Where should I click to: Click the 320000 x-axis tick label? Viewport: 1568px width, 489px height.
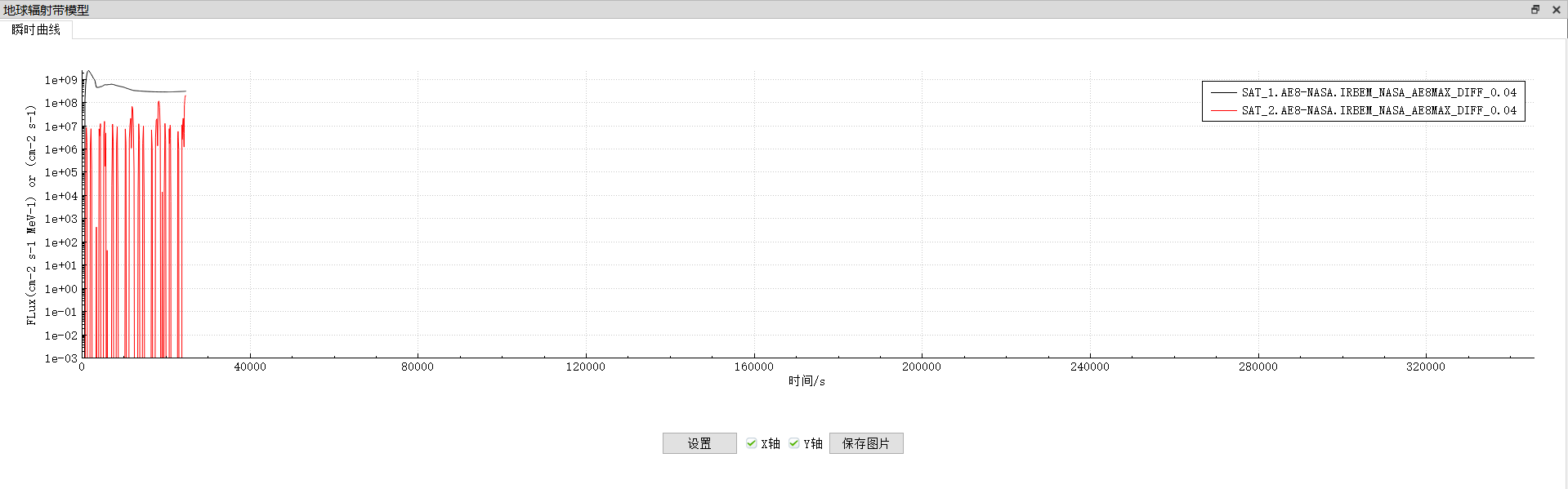coord(1426,367)
